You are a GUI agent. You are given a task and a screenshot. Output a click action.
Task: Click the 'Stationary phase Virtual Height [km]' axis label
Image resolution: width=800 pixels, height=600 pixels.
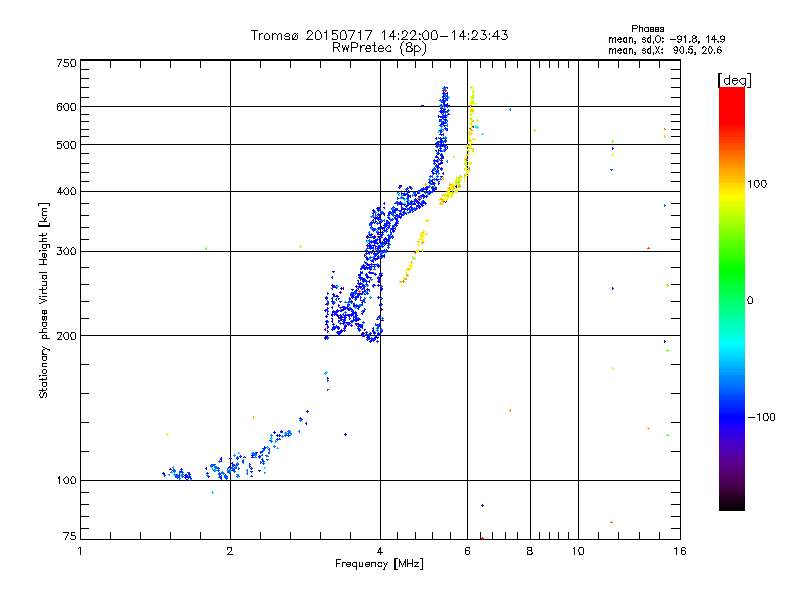point(44,300)
